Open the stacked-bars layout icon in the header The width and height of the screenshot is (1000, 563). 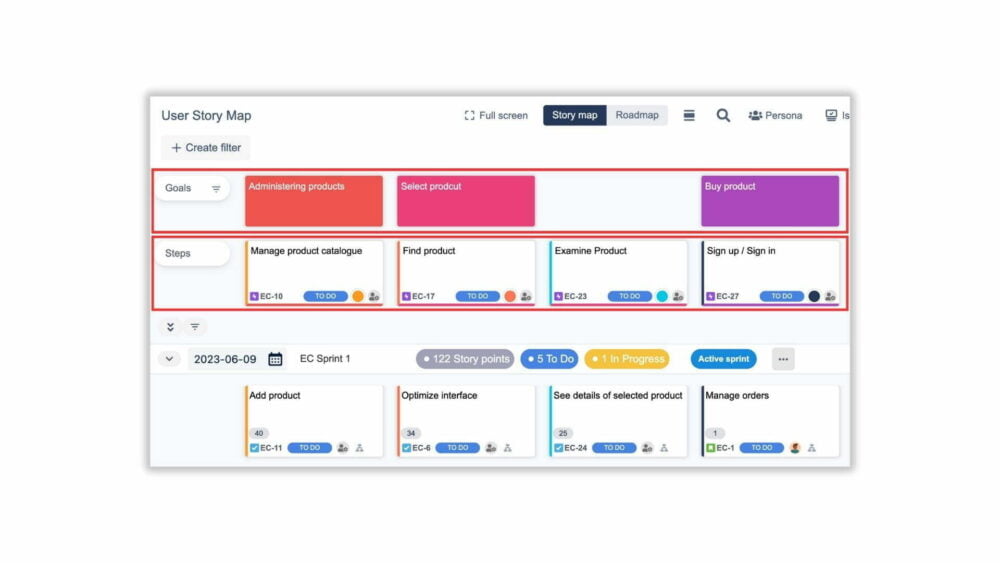pos(689,115)
